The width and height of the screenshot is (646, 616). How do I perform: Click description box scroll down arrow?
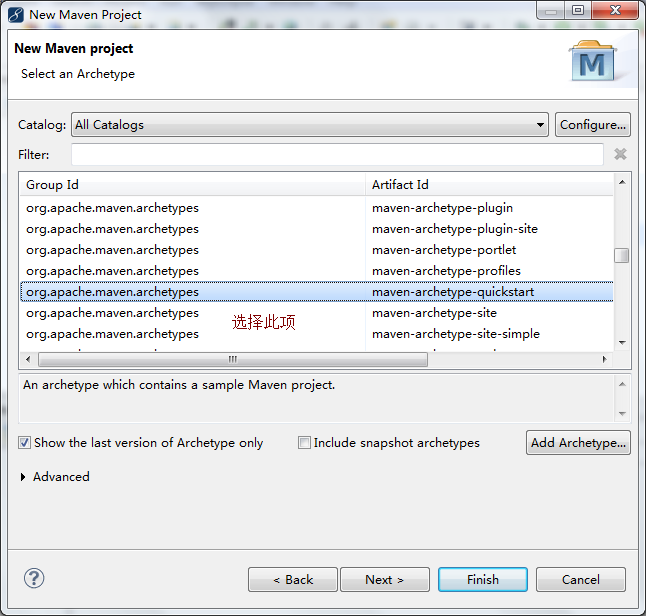coord(623,413)
